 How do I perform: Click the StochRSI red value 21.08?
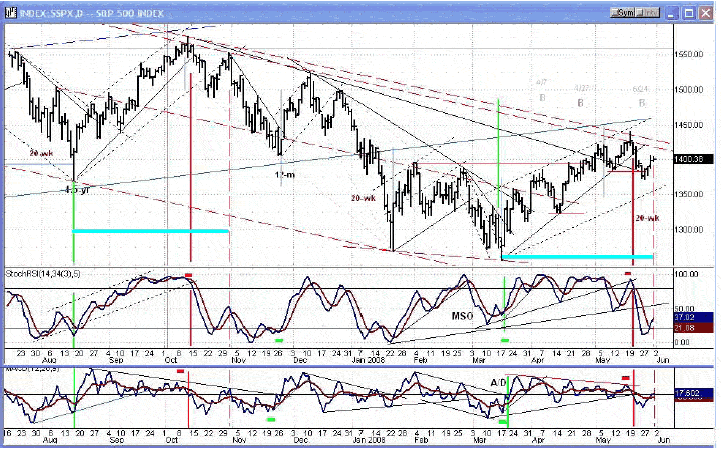tap(693, 327)
